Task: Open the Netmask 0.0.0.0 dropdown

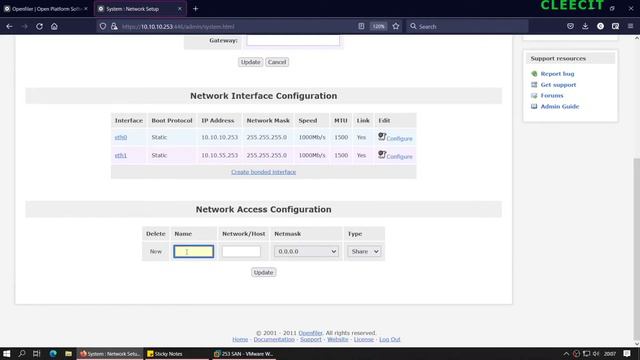Action: tap(306, 251)
